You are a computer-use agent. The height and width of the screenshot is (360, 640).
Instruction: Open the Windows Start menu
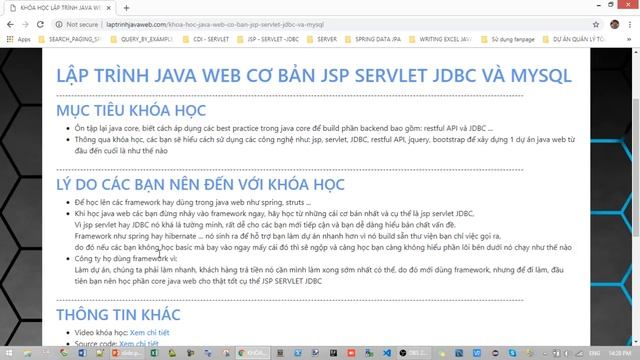click(9, 353)
